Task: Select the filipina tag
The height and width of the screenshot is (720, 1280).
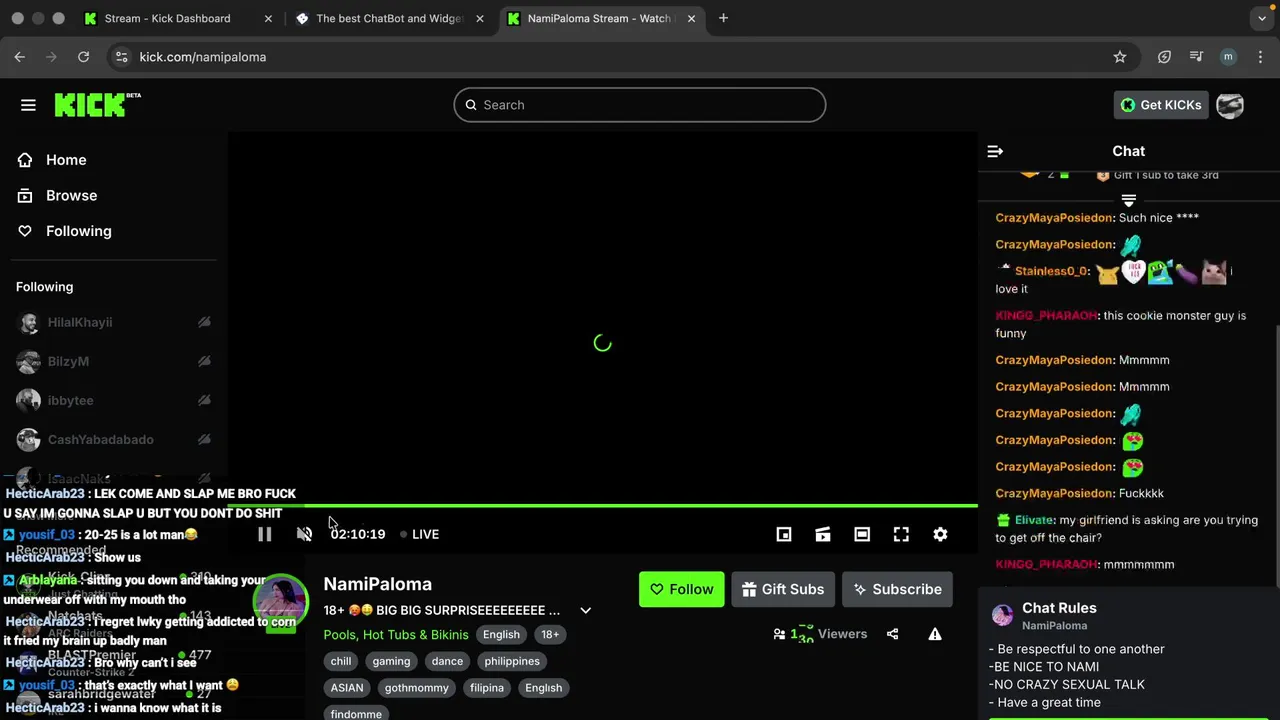Action: [487, 688]
